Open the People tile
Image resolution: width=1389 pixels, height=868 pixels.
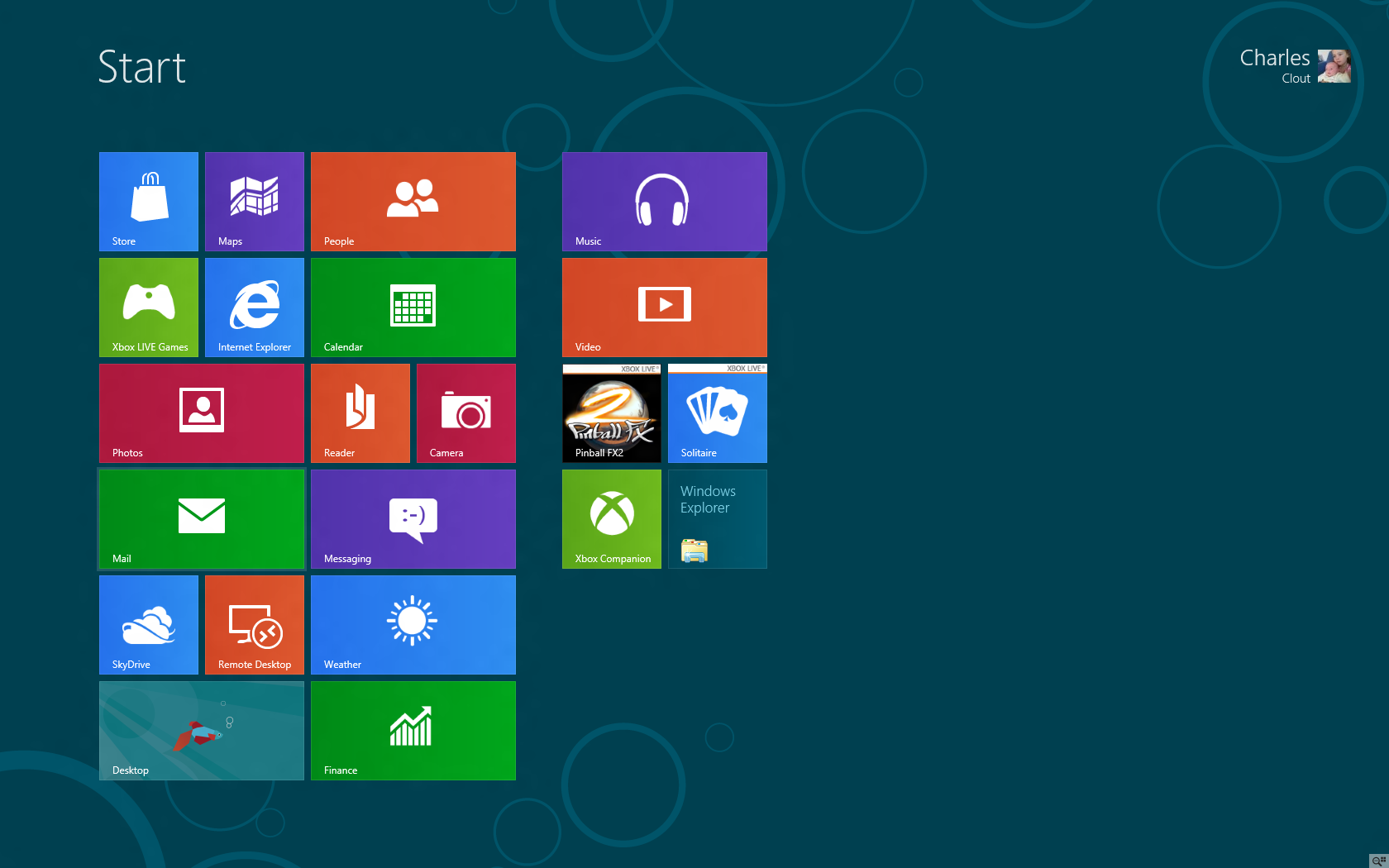tap(413, 202)
